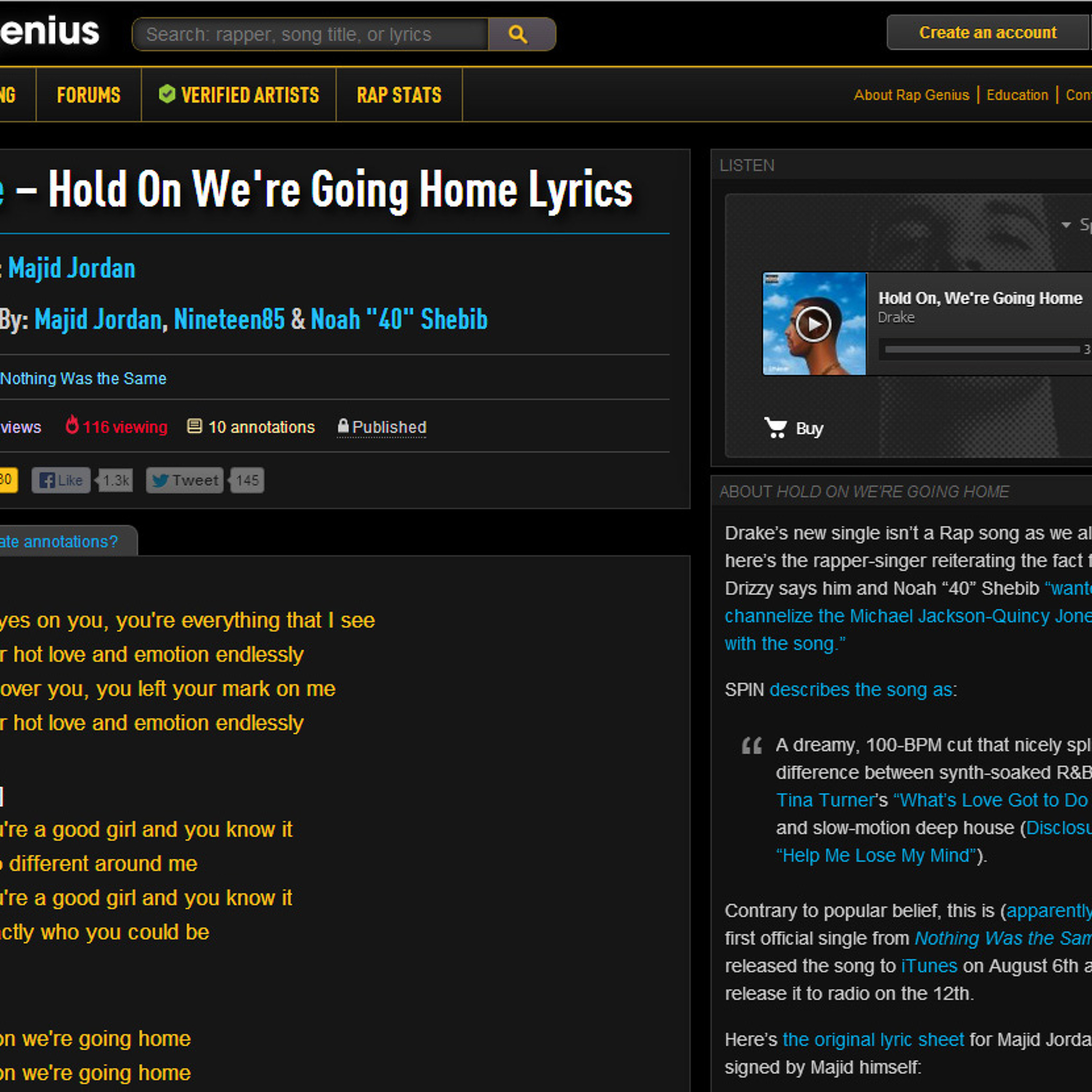Click the Education header link
The image size is (1092, 1092).
(x=1017, y=95)
